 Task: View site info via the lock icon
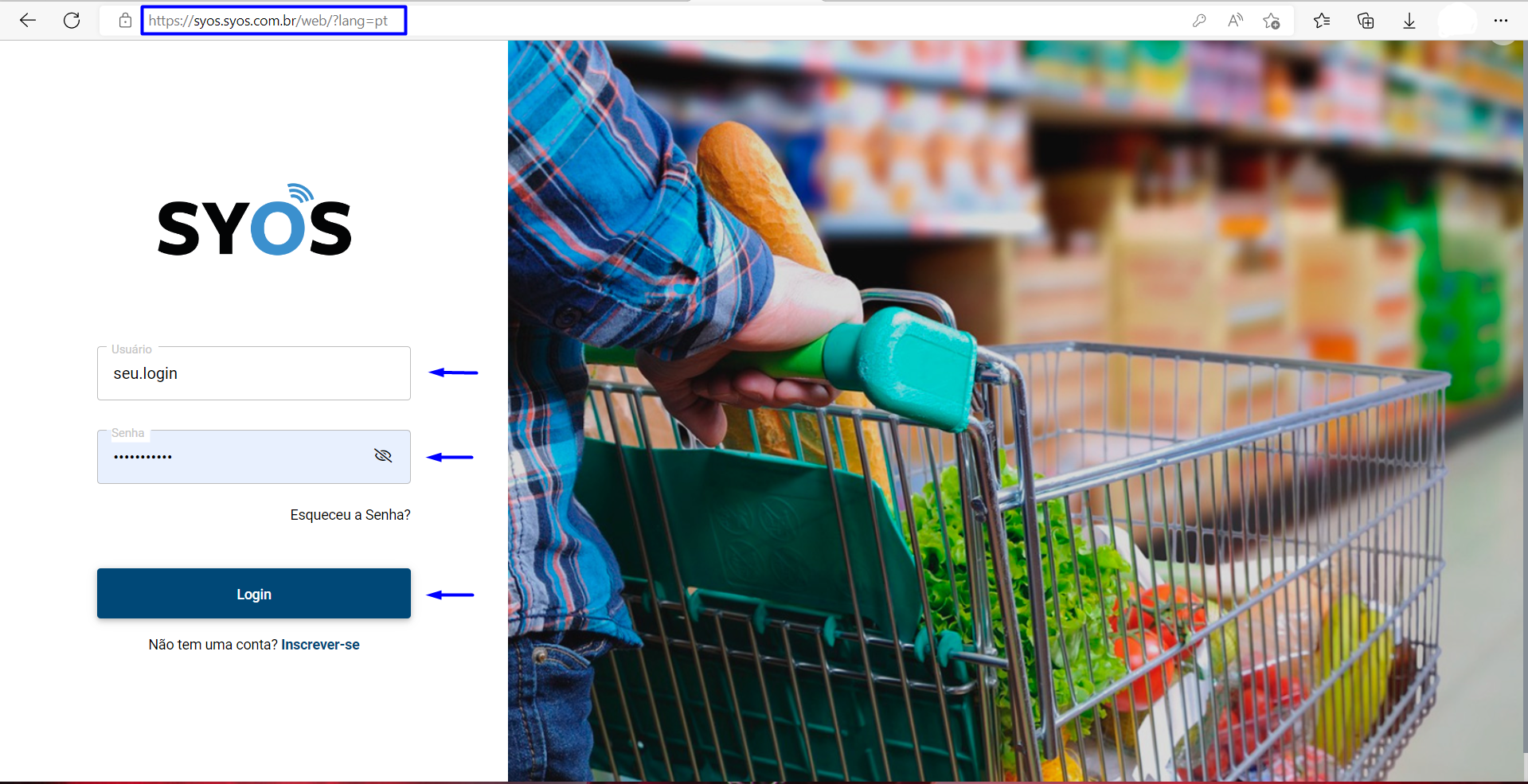pyautogui.click(x=125, y=21)
